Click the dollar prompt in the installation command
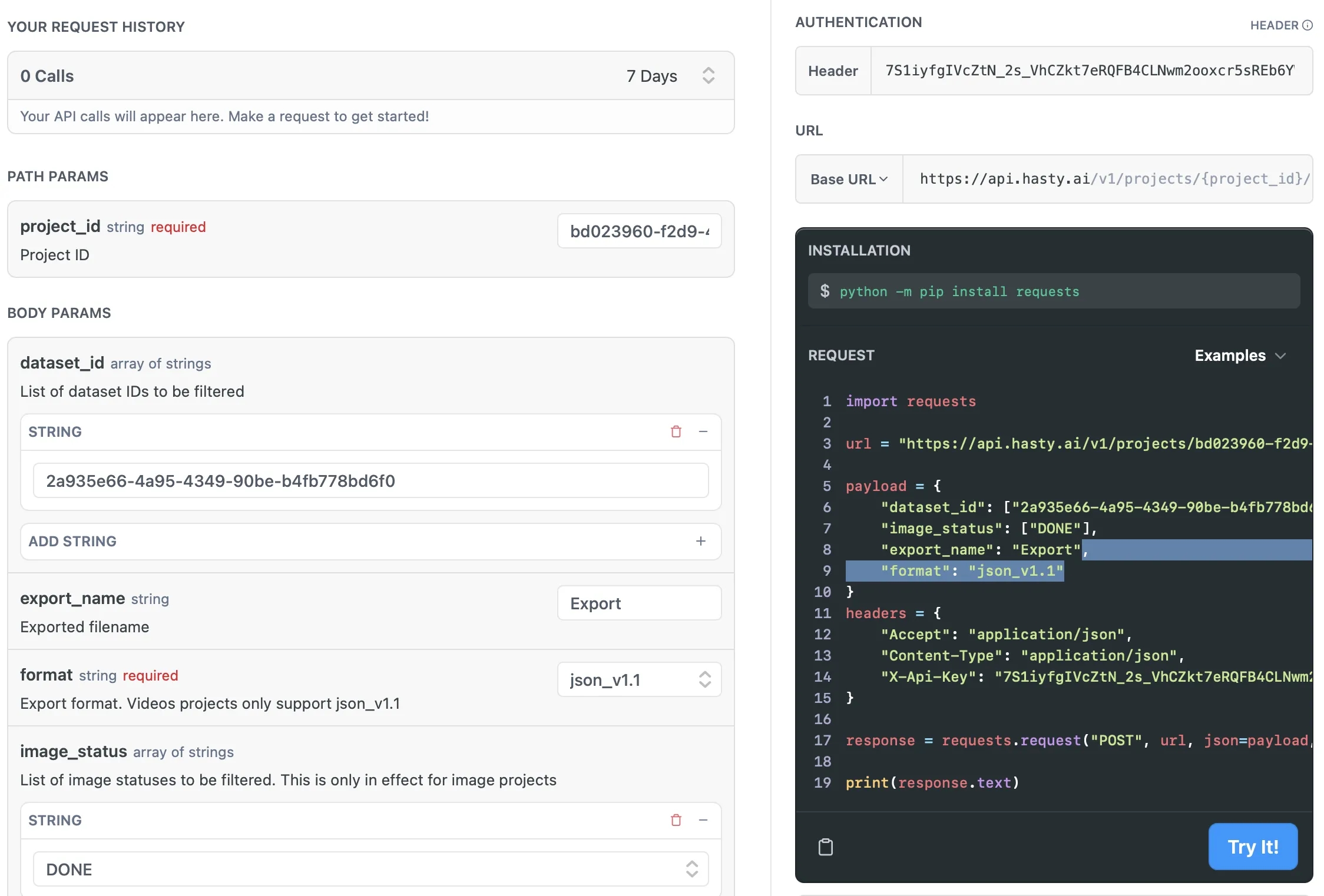The width and height of the screenshot is (1324, 896). (x=825, y=291)
